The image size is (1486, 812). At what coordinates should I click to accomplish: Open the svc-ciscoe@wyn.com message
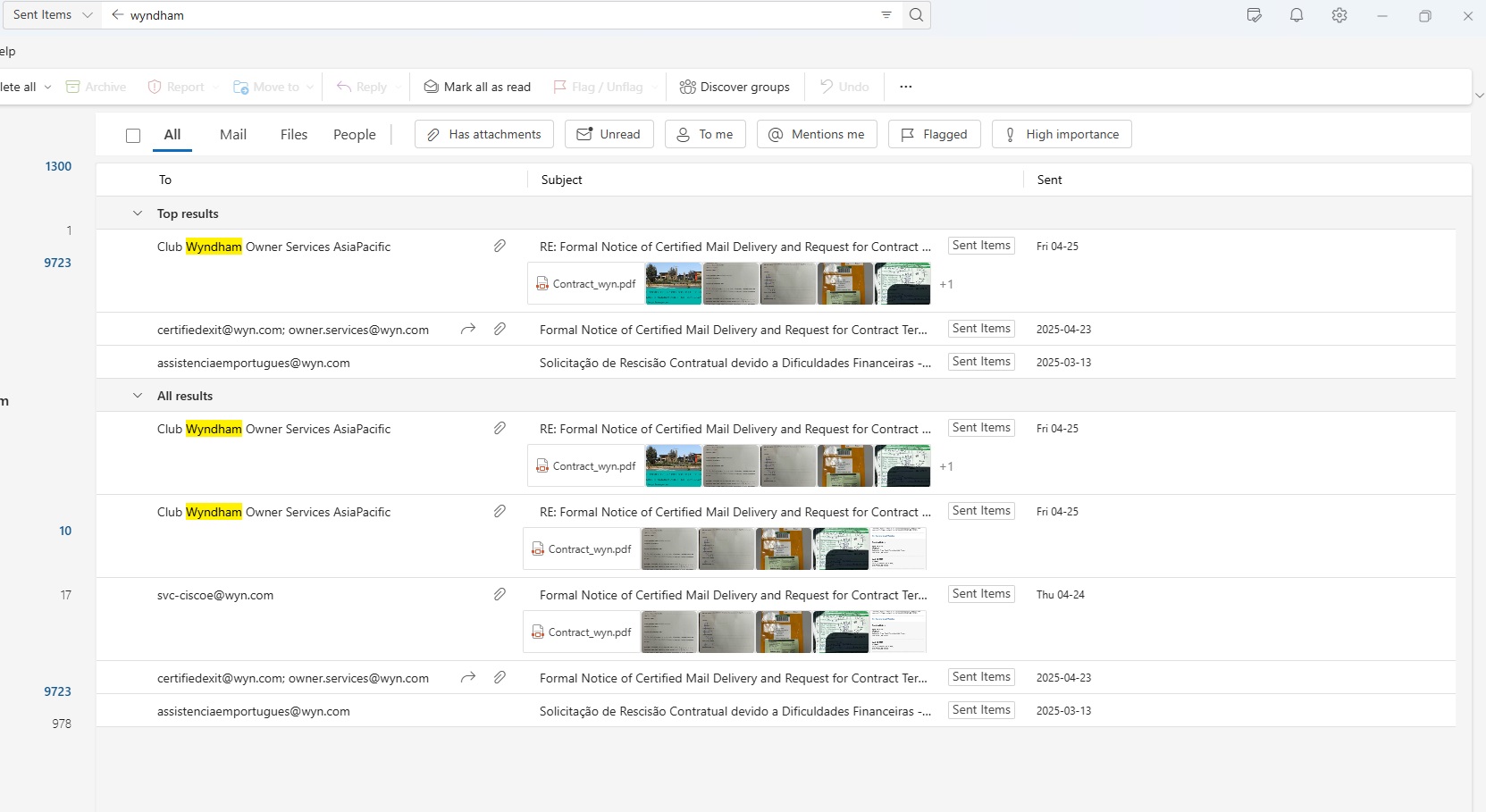tap(776, 619)
